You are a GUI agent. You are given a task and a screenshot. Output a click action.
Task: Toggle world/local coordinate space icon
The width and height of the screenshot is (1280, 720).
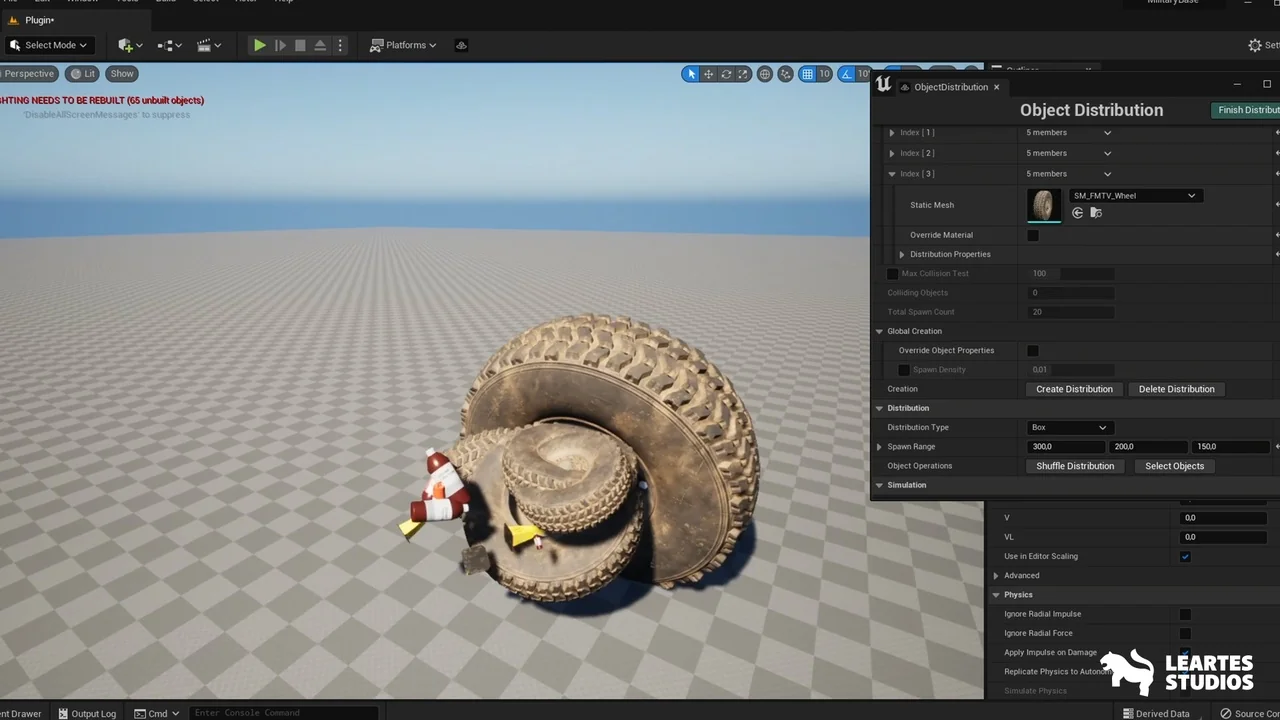pyautogui.click(x=765, y=74)
